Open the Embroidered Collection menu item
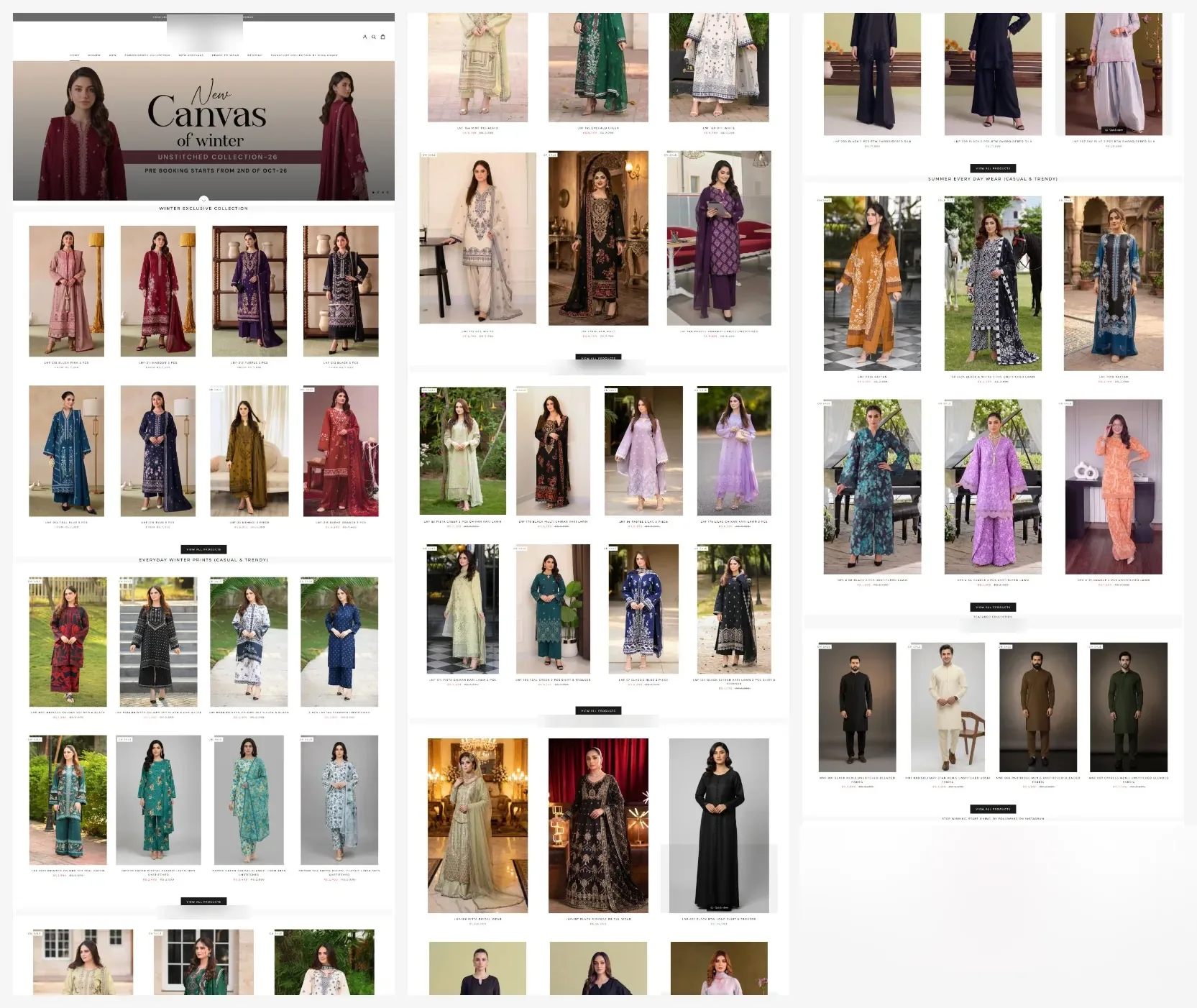Image resolution: width=1197 pixels, height=1008 pixels. pyautogui.click(x=147, y=55)
